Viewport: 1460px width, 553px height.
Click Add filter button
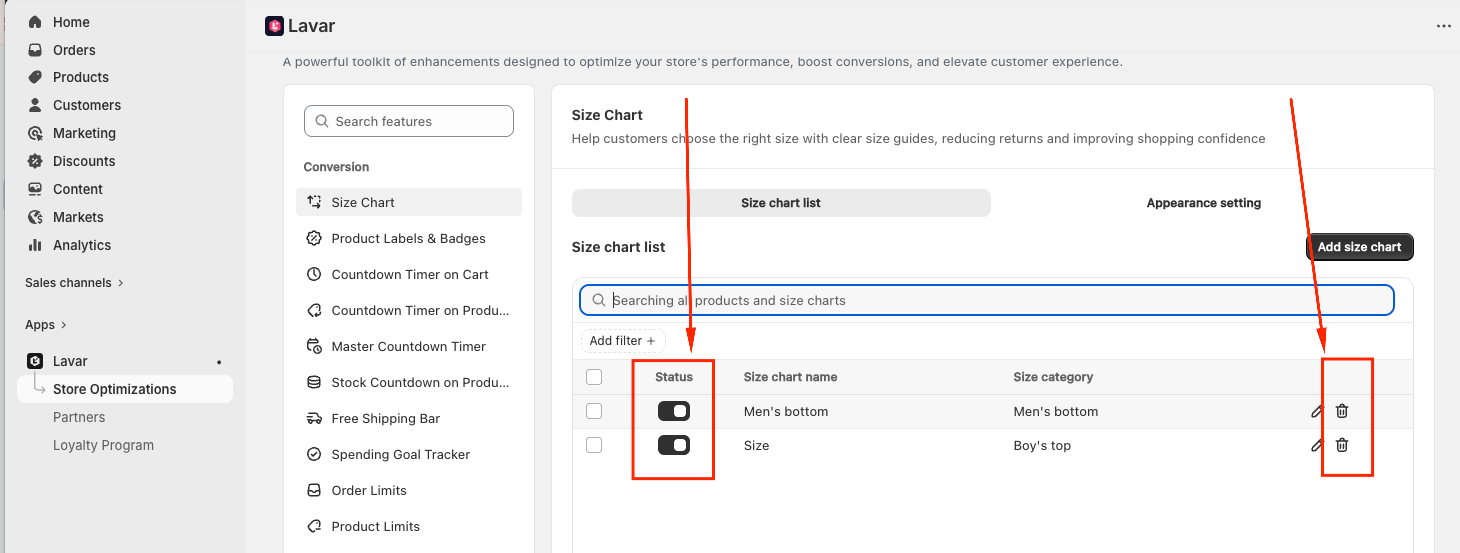pos(623,341)
